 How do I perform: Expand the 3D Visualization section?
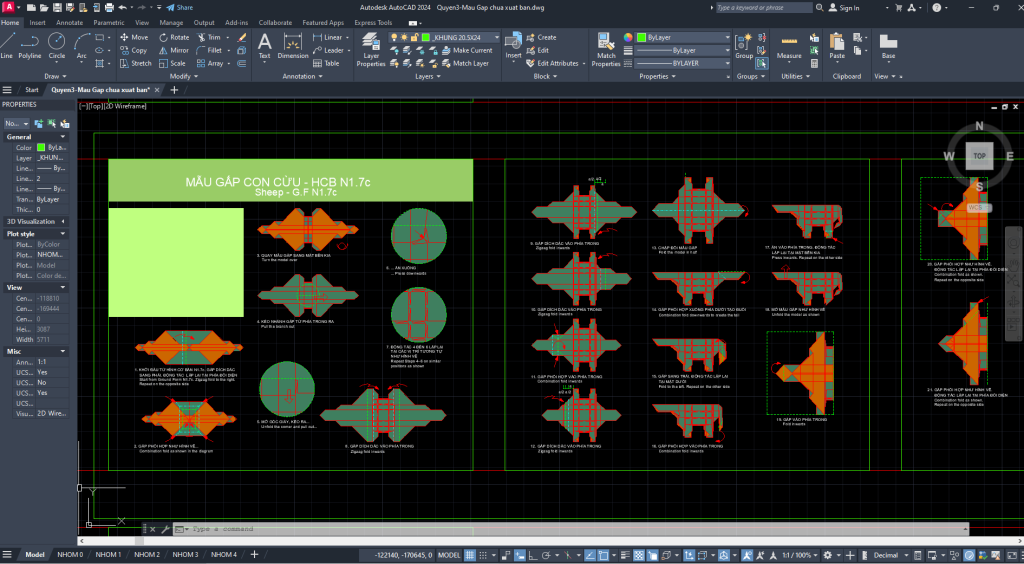click(63, 221)
